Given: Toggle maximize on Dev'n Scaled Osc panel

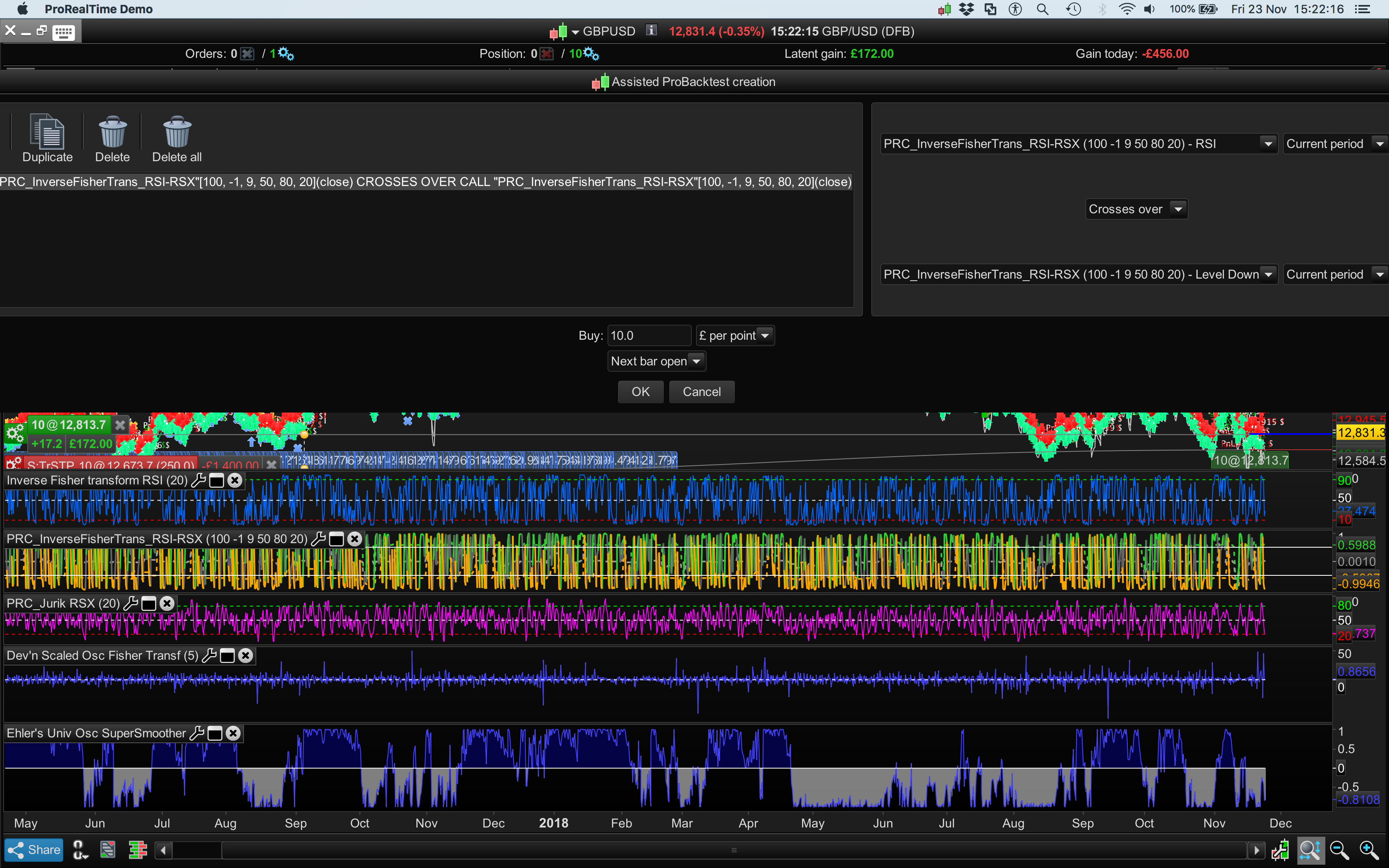Looking at the screenshot, I should (227, 656).
